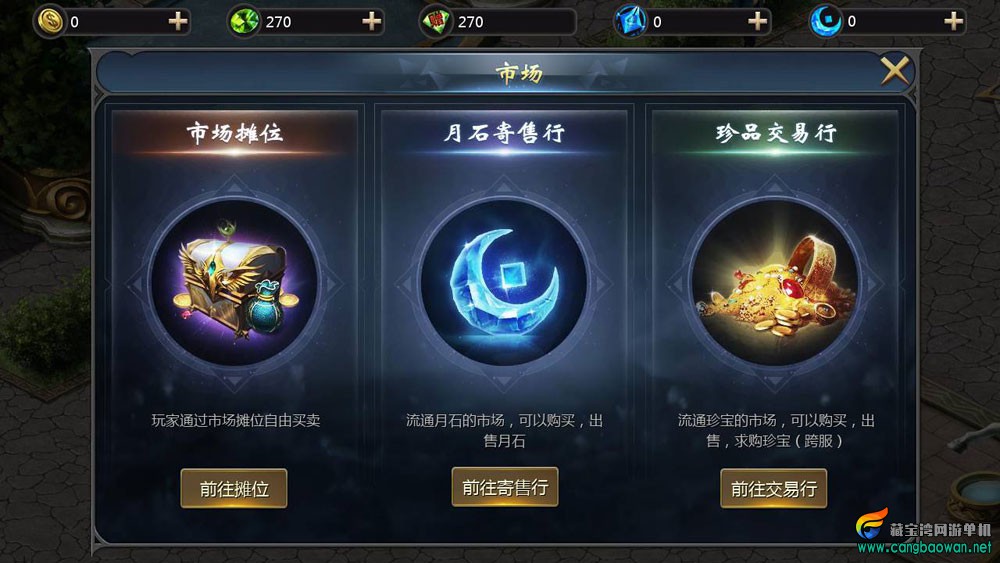The height and width of the screenshot is (563, 1000).
Task: Add gold coins with plus button
Action: click(x=178, y=22)
